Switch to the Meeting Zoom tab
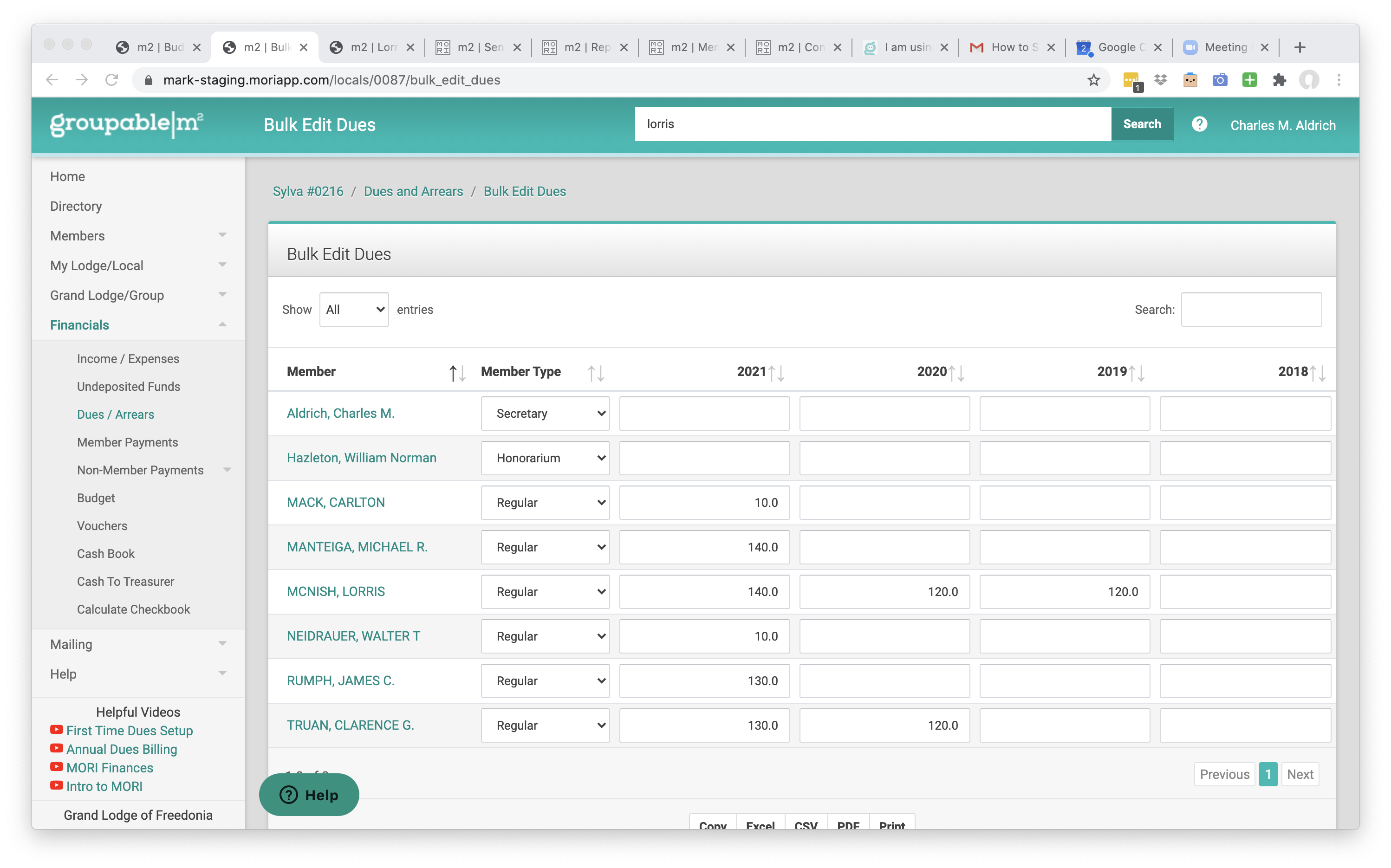 (x=1226, y=47)
